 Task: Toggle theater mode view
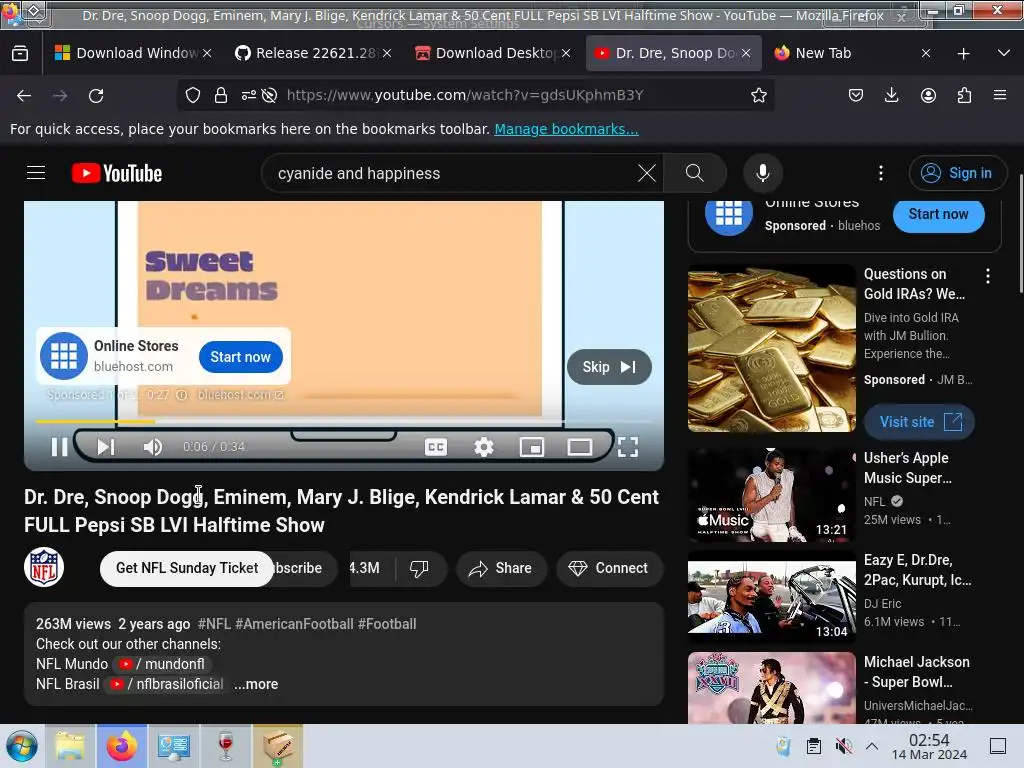coord(579,447)
